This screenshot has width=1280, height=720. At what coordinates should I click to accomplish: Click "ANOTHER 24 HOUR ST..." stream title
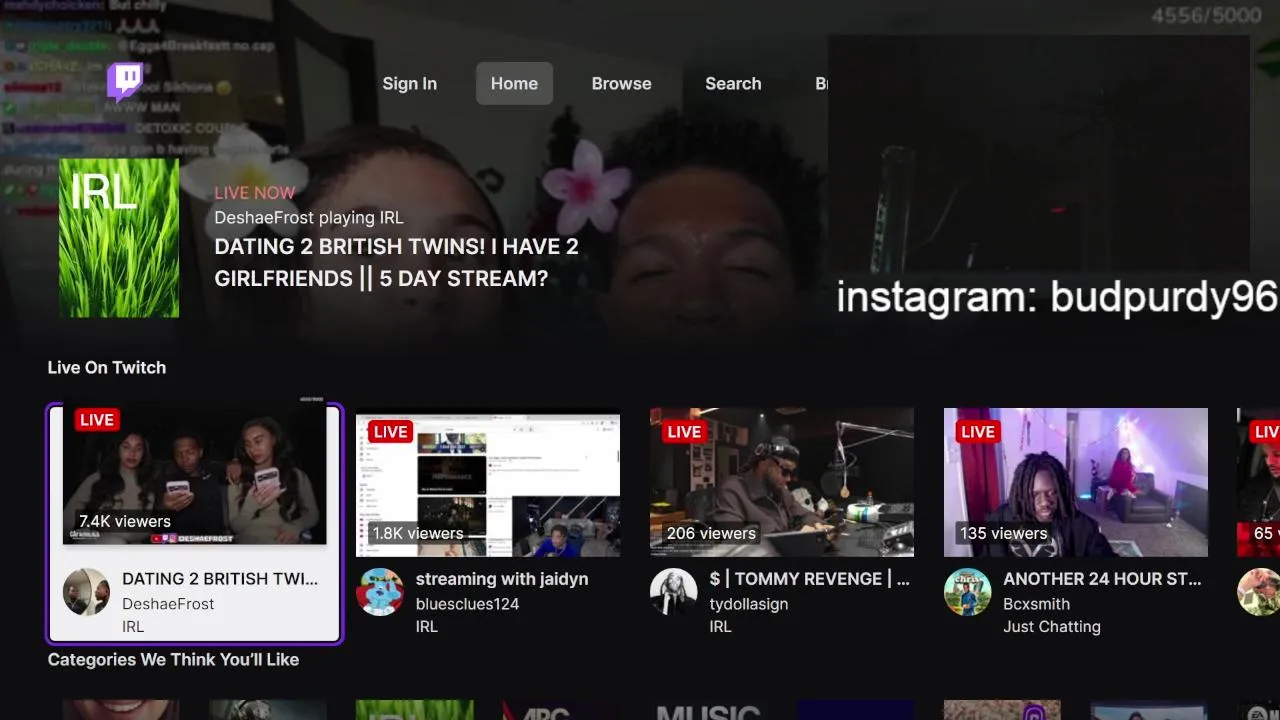1103,579
